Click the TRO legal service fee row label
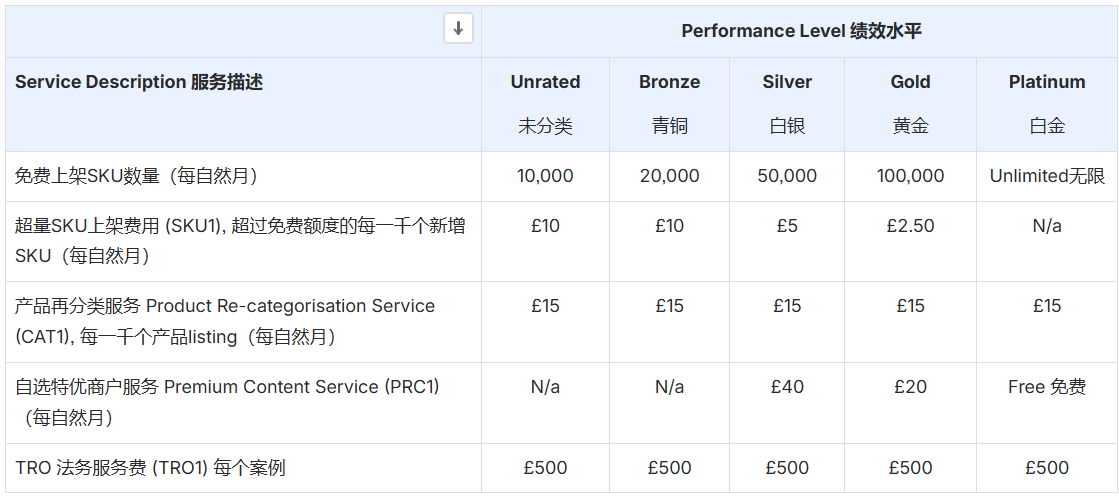This screenshot has height=498, width=1119. (150, 468)
